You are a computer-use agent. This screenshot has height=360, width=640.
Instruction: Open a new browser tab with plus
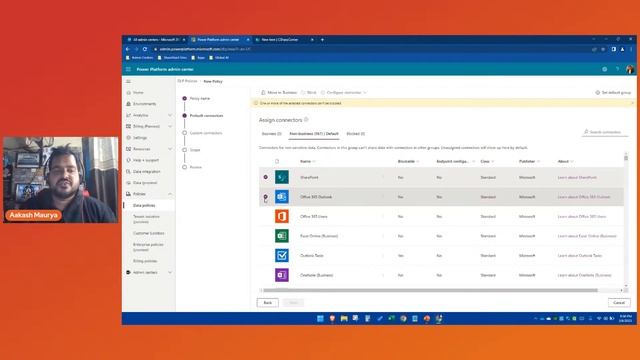(x=322, y=40)
